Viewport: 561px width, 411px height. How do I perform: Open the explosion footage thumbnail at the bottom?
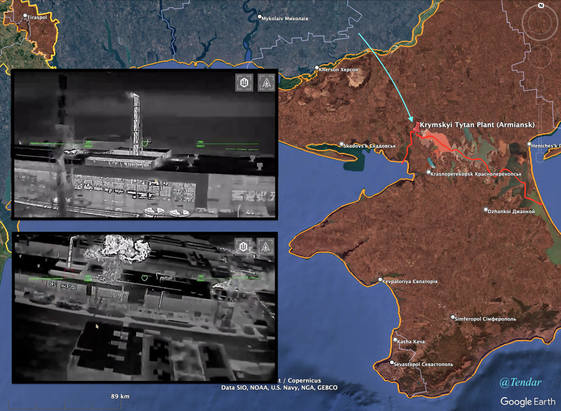pyautogui.click(x=145, y=308)
